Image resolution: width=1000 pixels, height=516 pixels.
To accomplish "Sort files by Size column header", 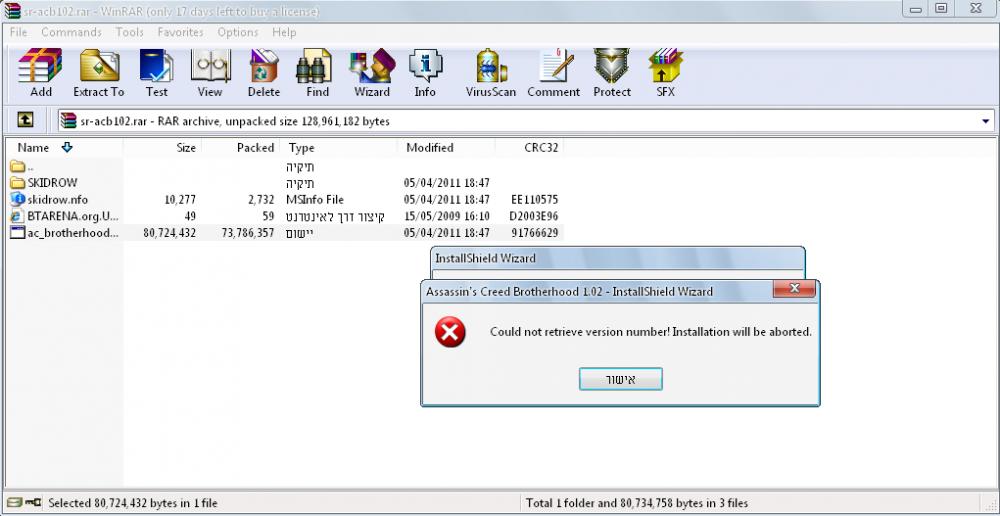I will tap(186, 148).
